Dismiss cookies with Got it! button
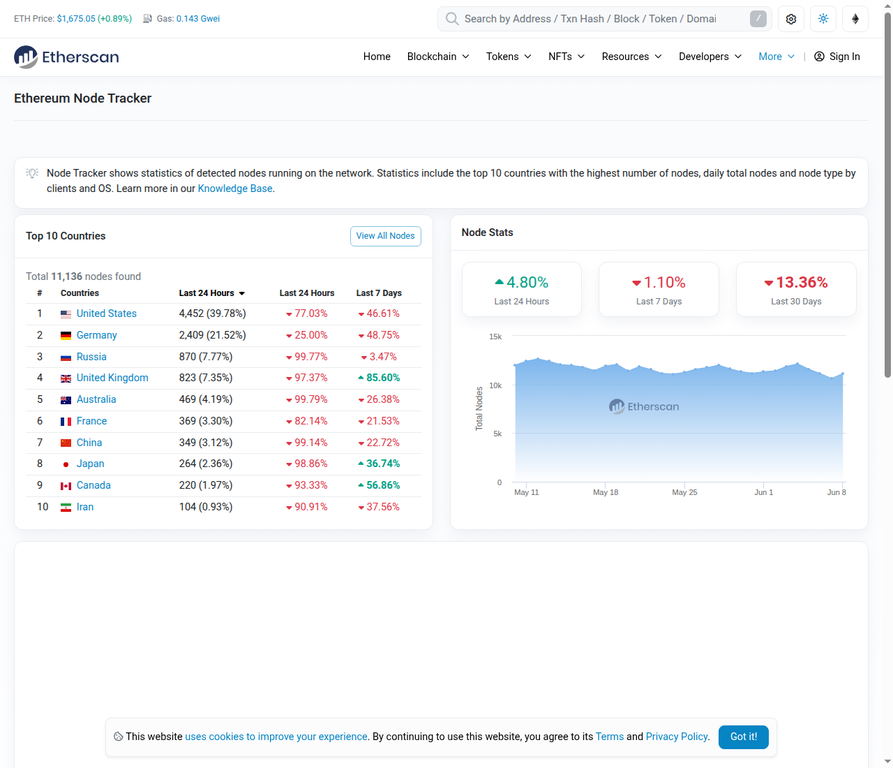 [x=743, y=737]
